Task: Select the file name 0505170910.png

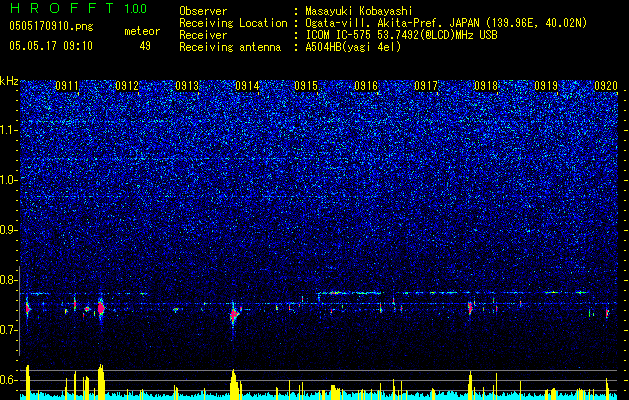Action: 51,26
